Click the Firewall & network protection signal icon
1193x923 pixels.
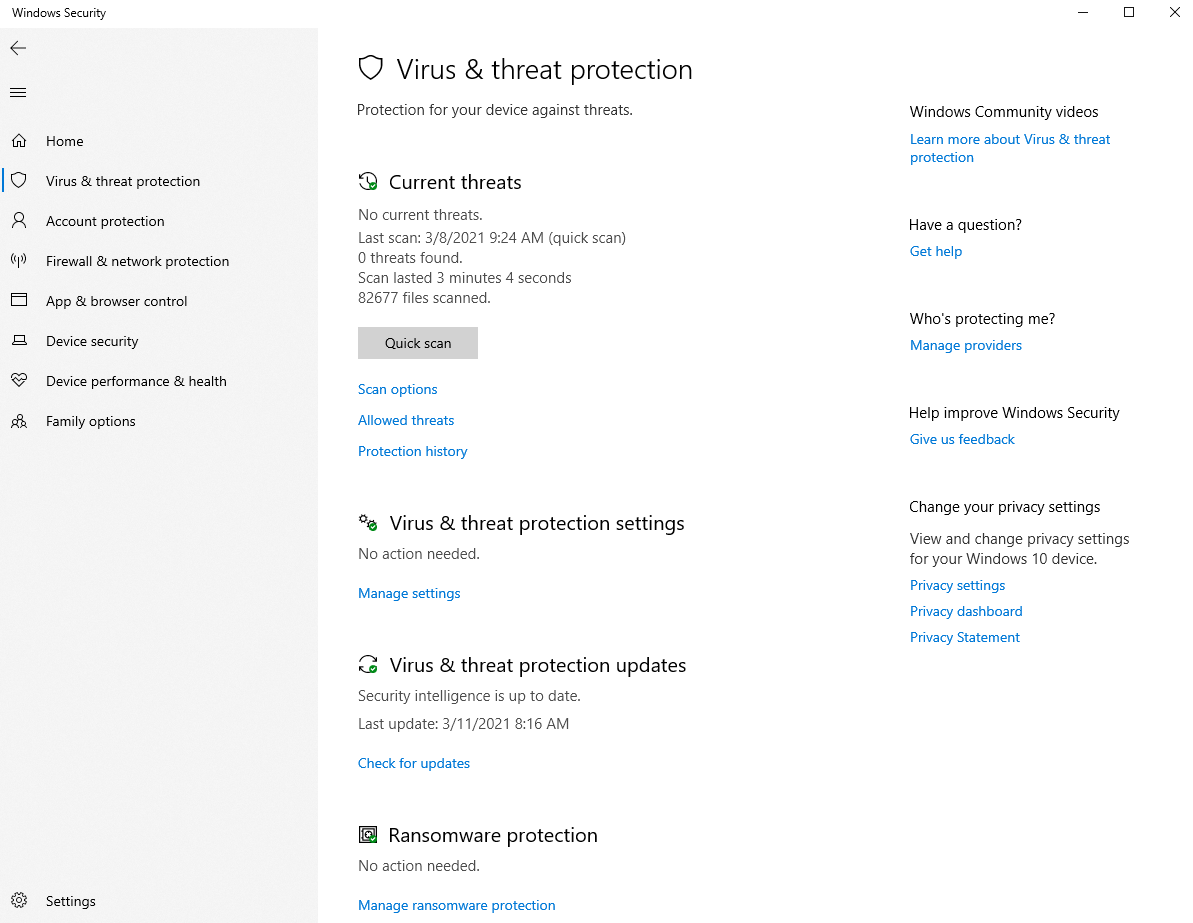pyautogui.click(x=19, y=260)
